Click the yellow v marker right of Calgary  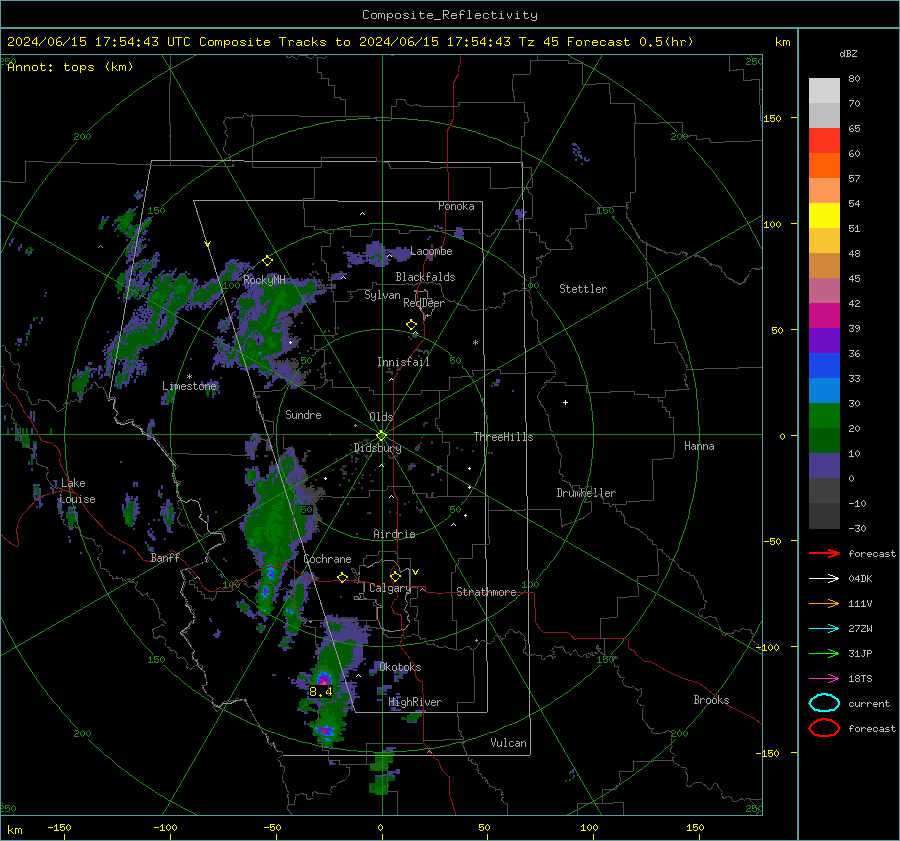point(416,572)
